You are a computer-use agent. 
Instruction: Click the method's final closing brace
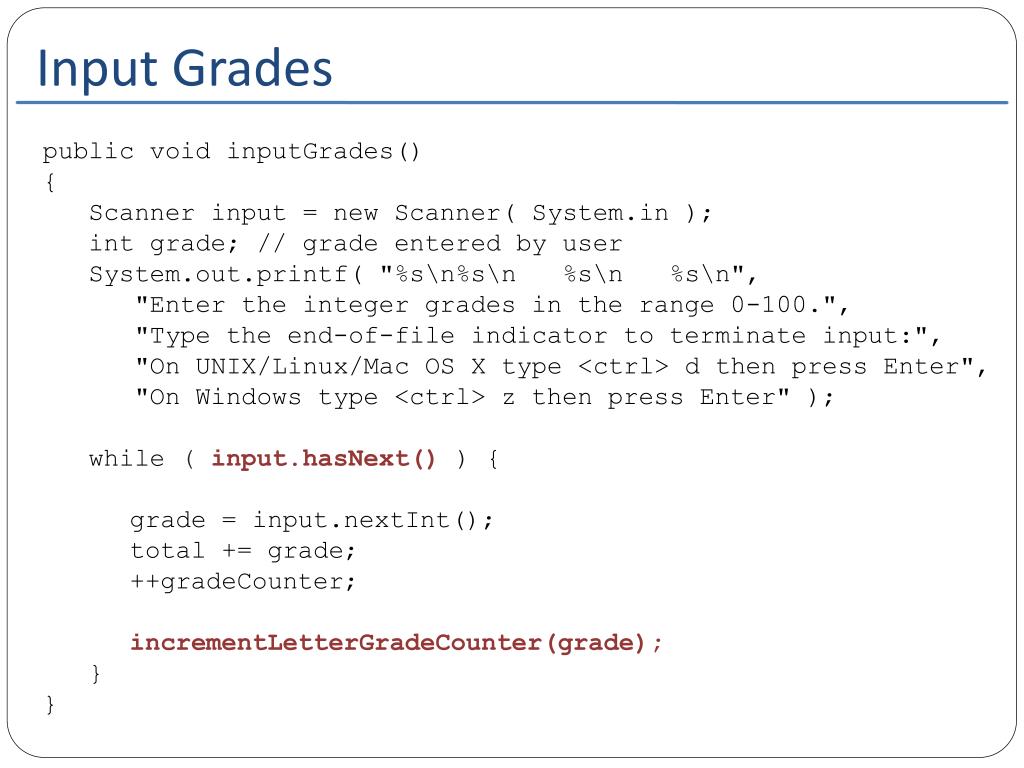[50, 705]
